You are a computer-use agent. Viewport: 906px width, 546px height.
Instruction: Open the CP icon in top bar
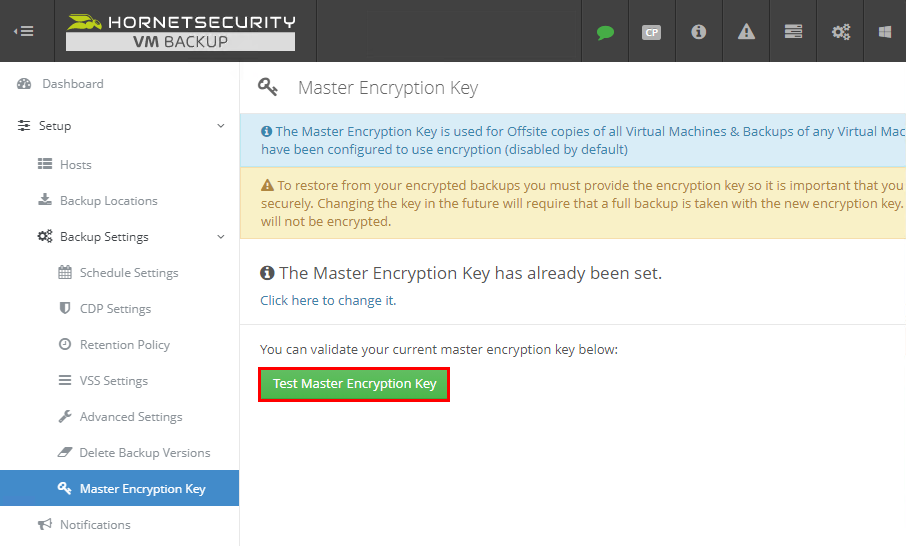(x=652, y=32)
